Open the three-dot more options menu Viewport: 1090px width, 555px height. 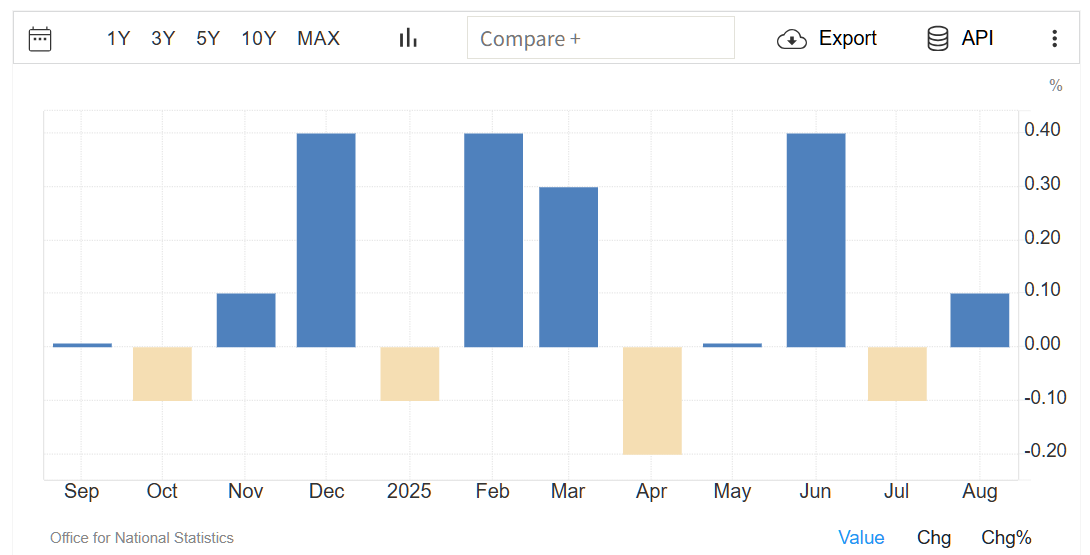point(1054,39)
